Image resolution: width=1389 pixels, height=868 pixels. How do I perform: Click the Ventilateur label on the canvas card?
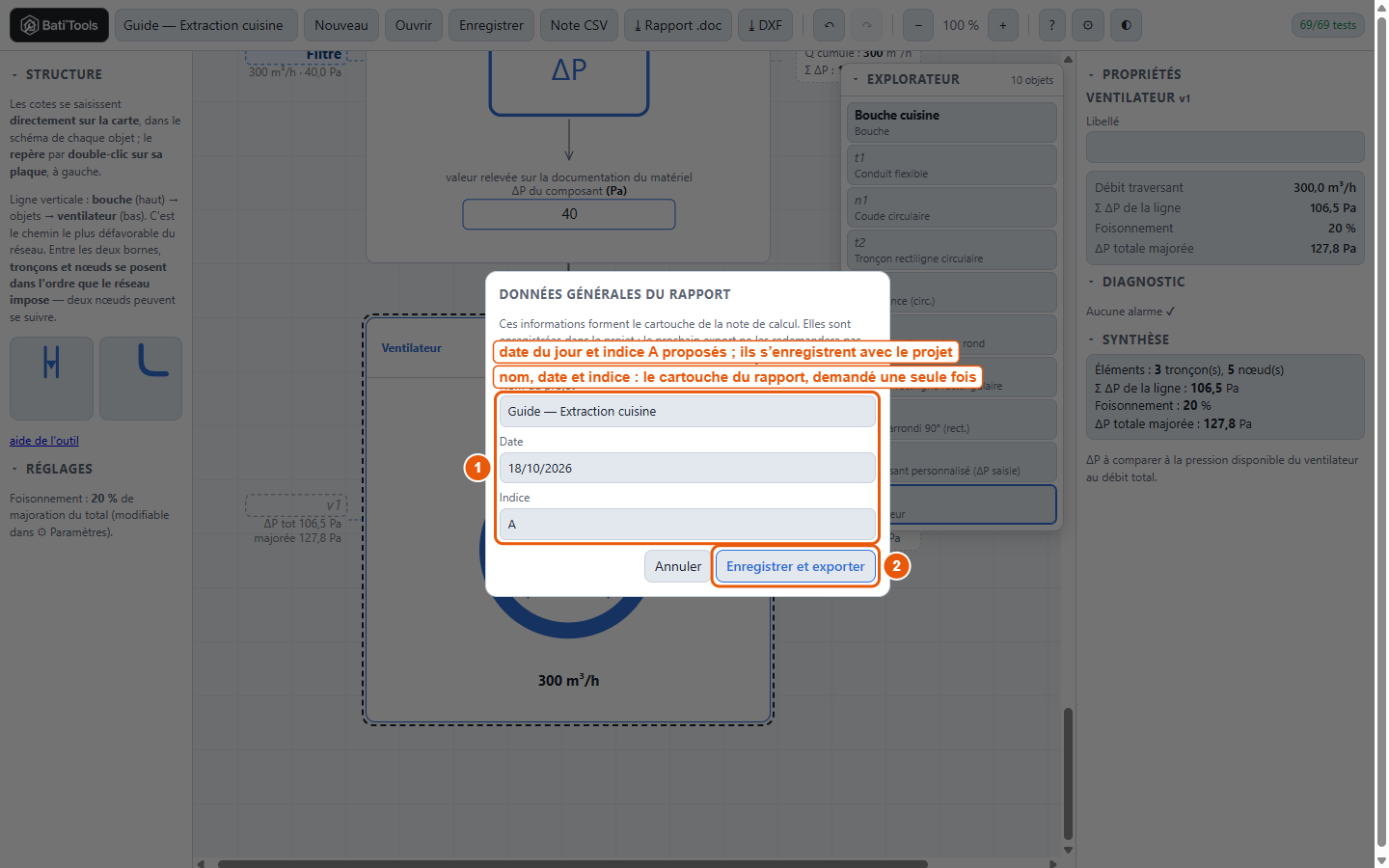point(412,348)
